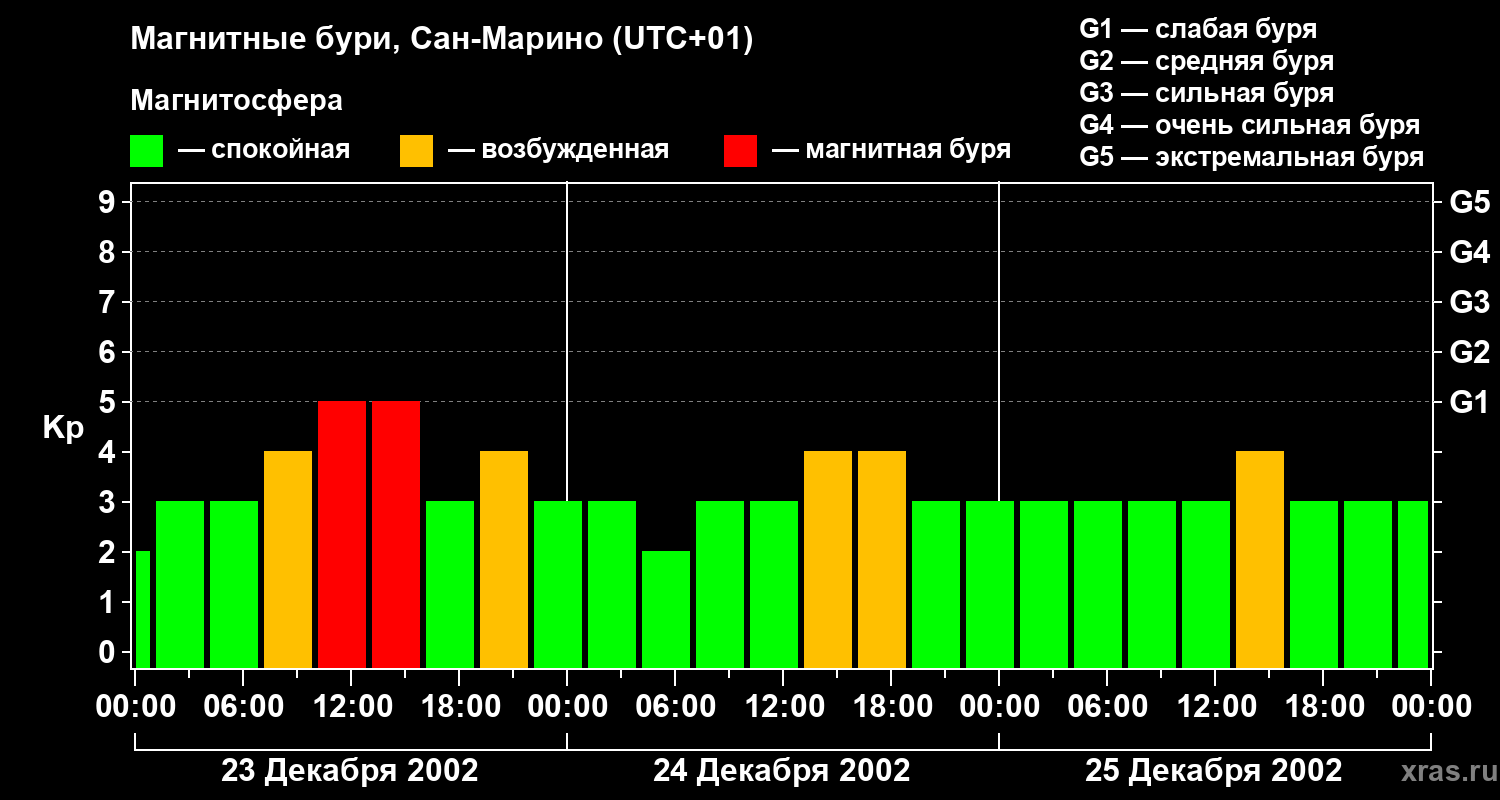Click the green 'спокойная' legend swatch
Image resolution: width=1500 pixels, height=800 pixels.
(x=147, y=151)
